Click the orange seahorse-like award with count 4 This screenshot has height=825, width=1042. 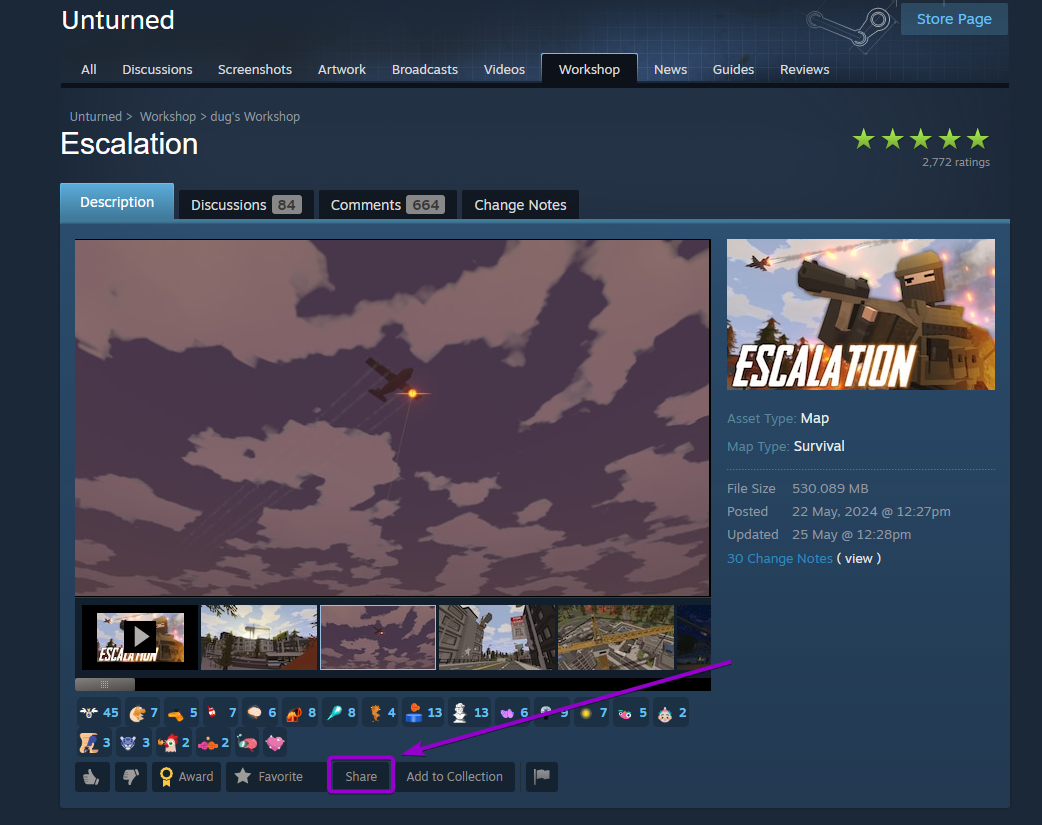381,713
